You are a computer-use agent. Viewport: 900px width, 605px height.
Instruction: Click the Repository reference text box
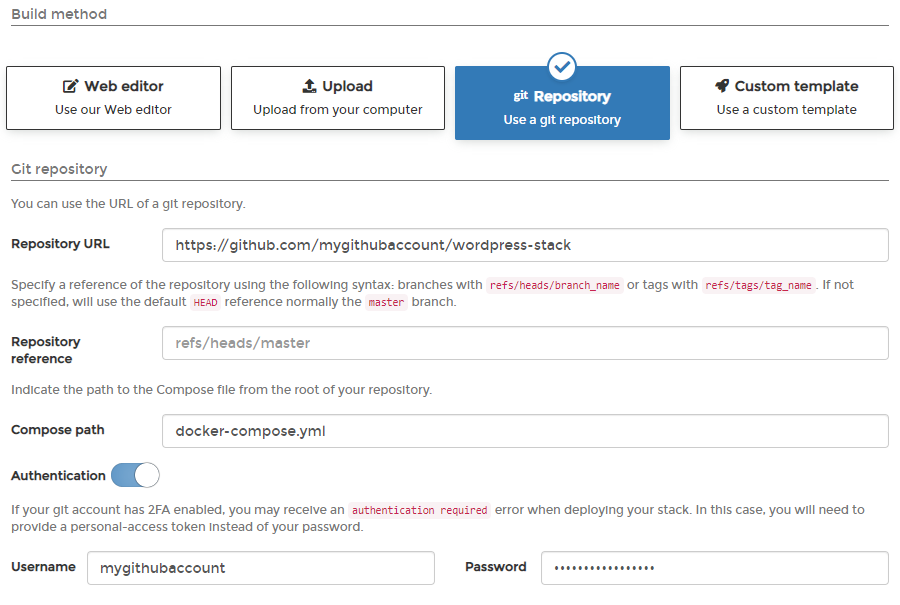click(525, 343)
